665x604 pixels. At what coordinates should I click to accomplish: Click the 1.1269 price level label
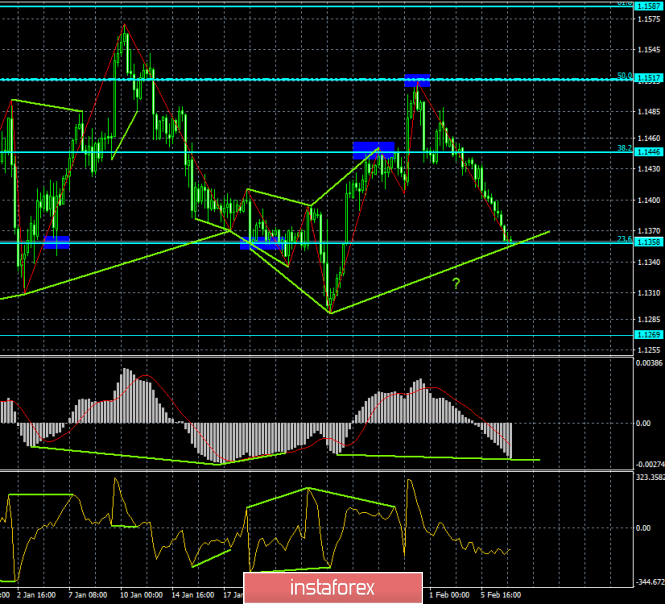pos(649,335)
